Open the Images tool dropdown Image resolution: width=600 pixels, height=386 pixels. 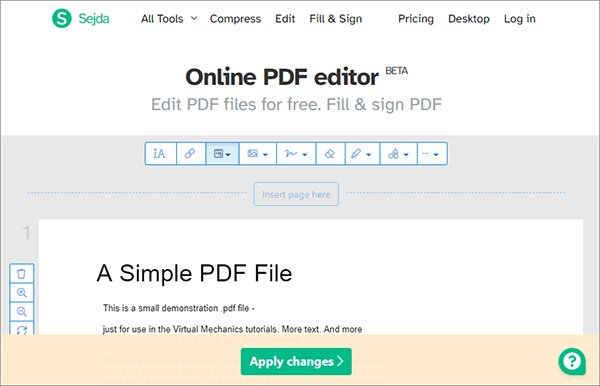click(258, 154)
